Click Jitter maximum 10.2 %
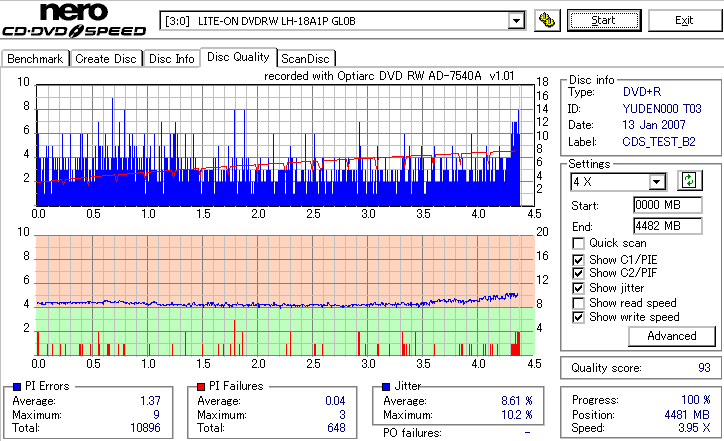724x441 pixels. [x=517, y=415]
